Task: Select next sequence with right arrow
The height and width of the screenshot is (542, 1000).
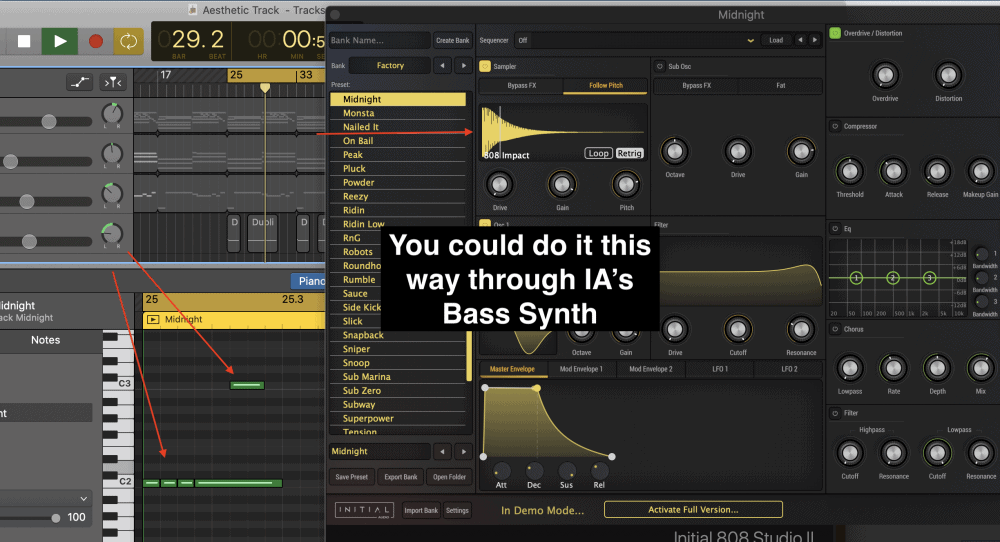Action: (814, 40)
